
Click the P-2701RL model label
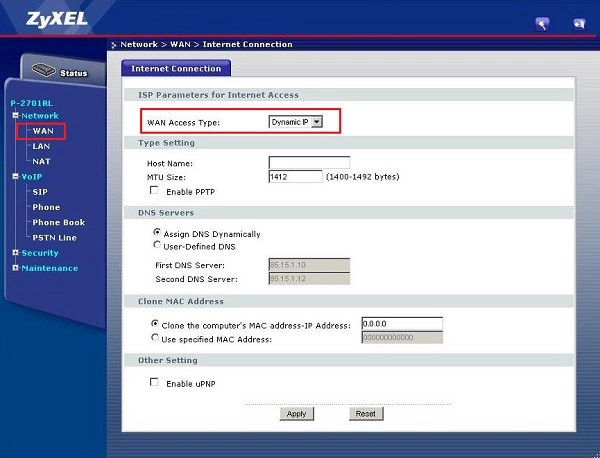pos(31,103)
